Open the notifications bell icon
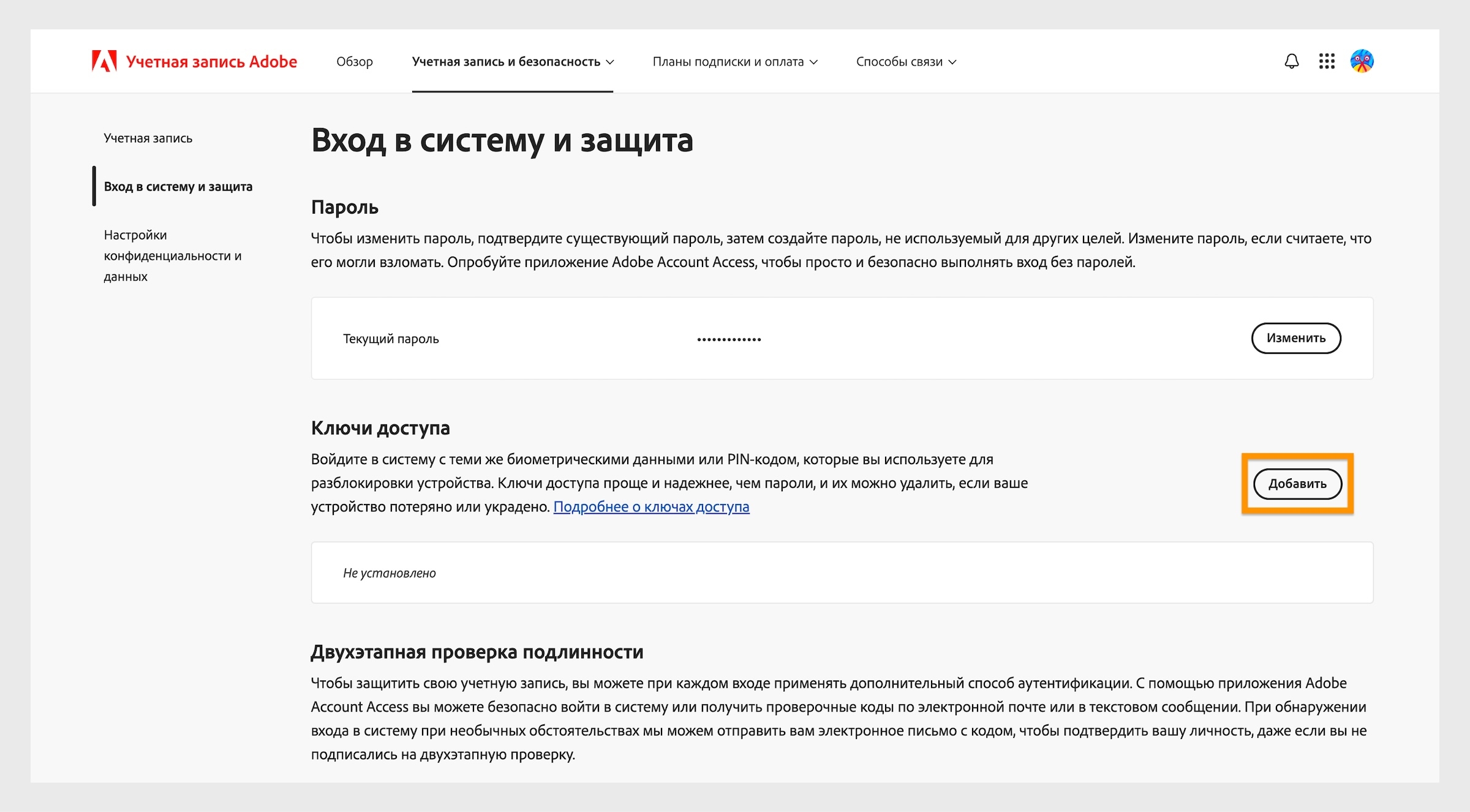Screen dimensions: 1470x812 (x=1291, y=61)
